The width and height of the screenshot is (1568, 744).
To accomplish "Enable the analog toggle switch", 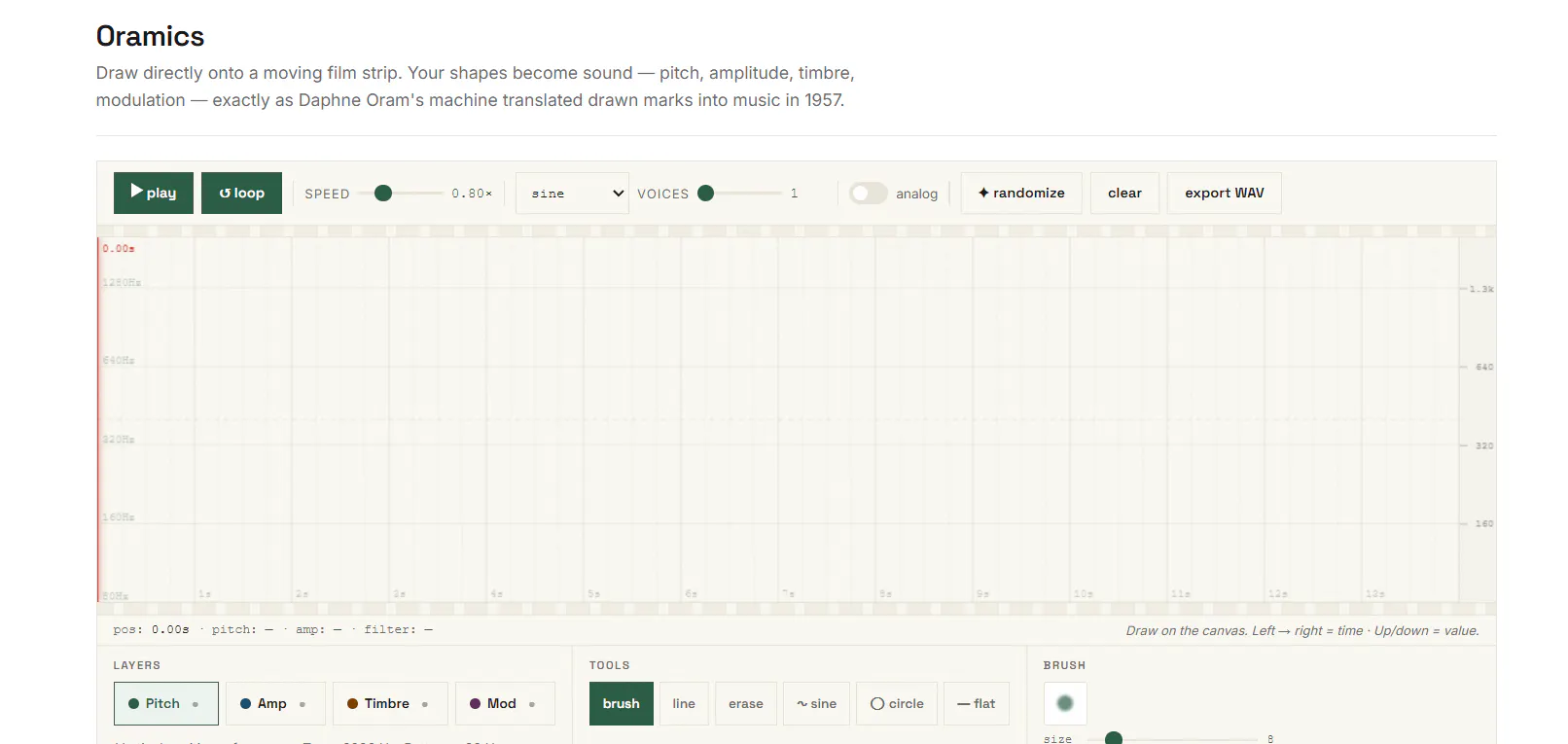I will coord(869,194).
